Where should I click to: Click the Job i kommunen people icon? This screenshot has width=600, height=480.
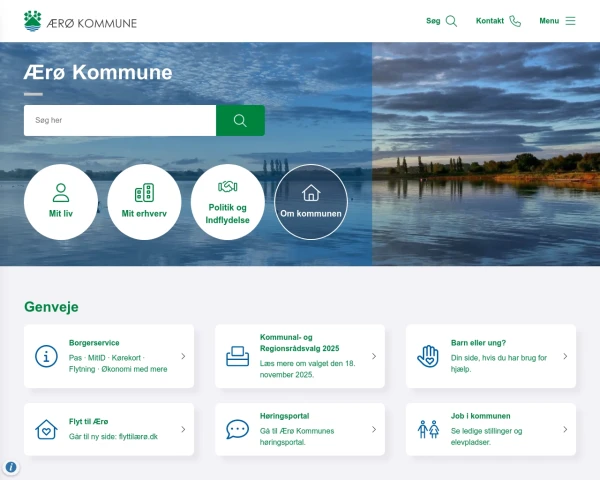(x=428, y=429)
